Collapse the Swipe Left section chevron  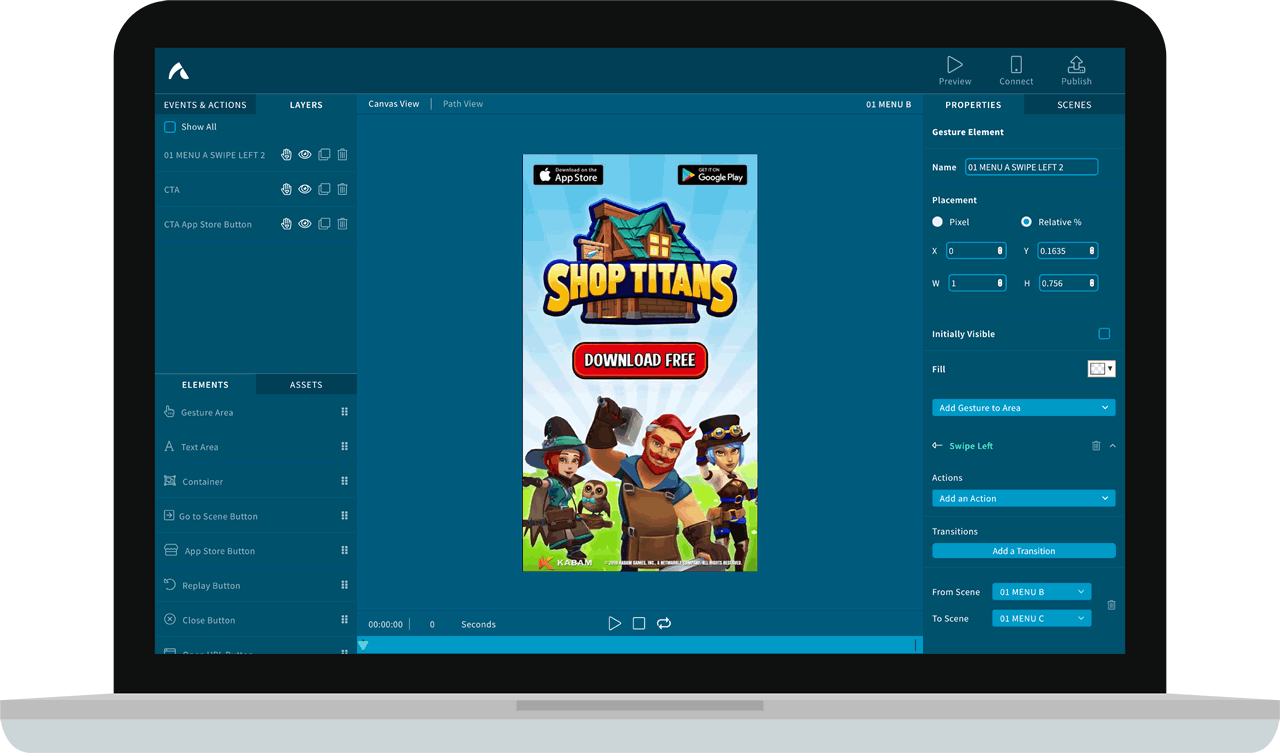click(1113, 446)
